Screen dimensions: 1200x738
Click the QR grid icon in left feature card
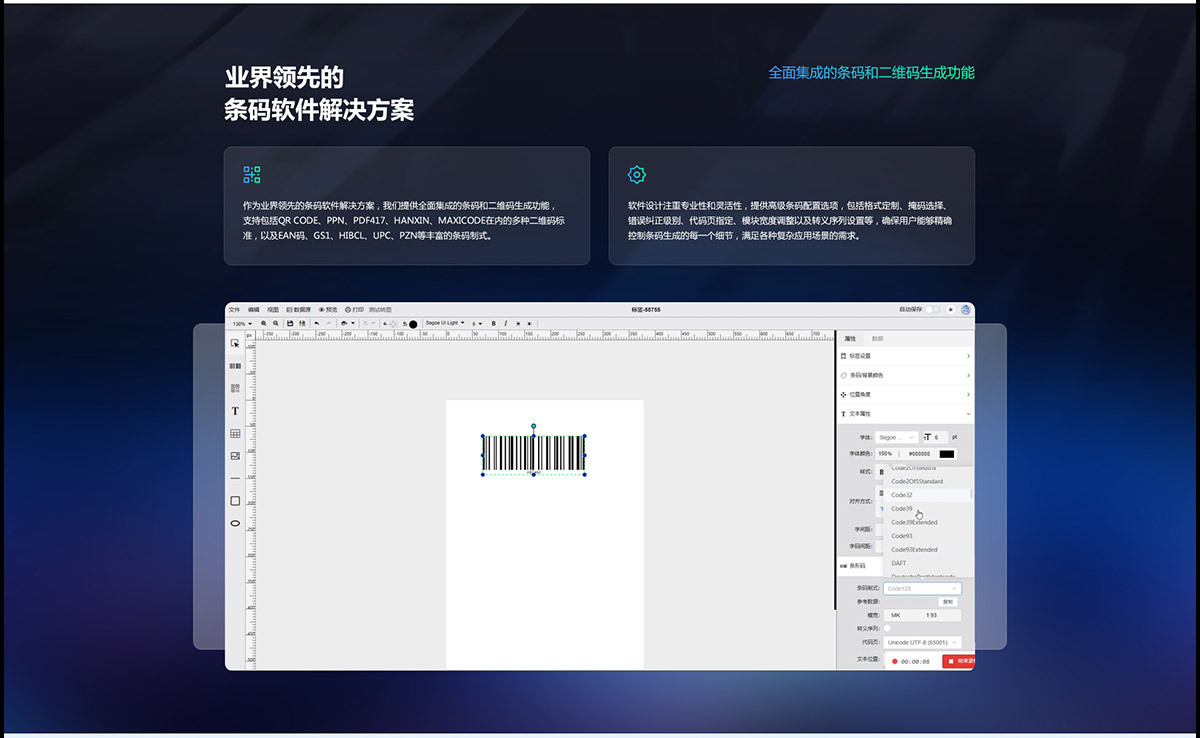252,175
